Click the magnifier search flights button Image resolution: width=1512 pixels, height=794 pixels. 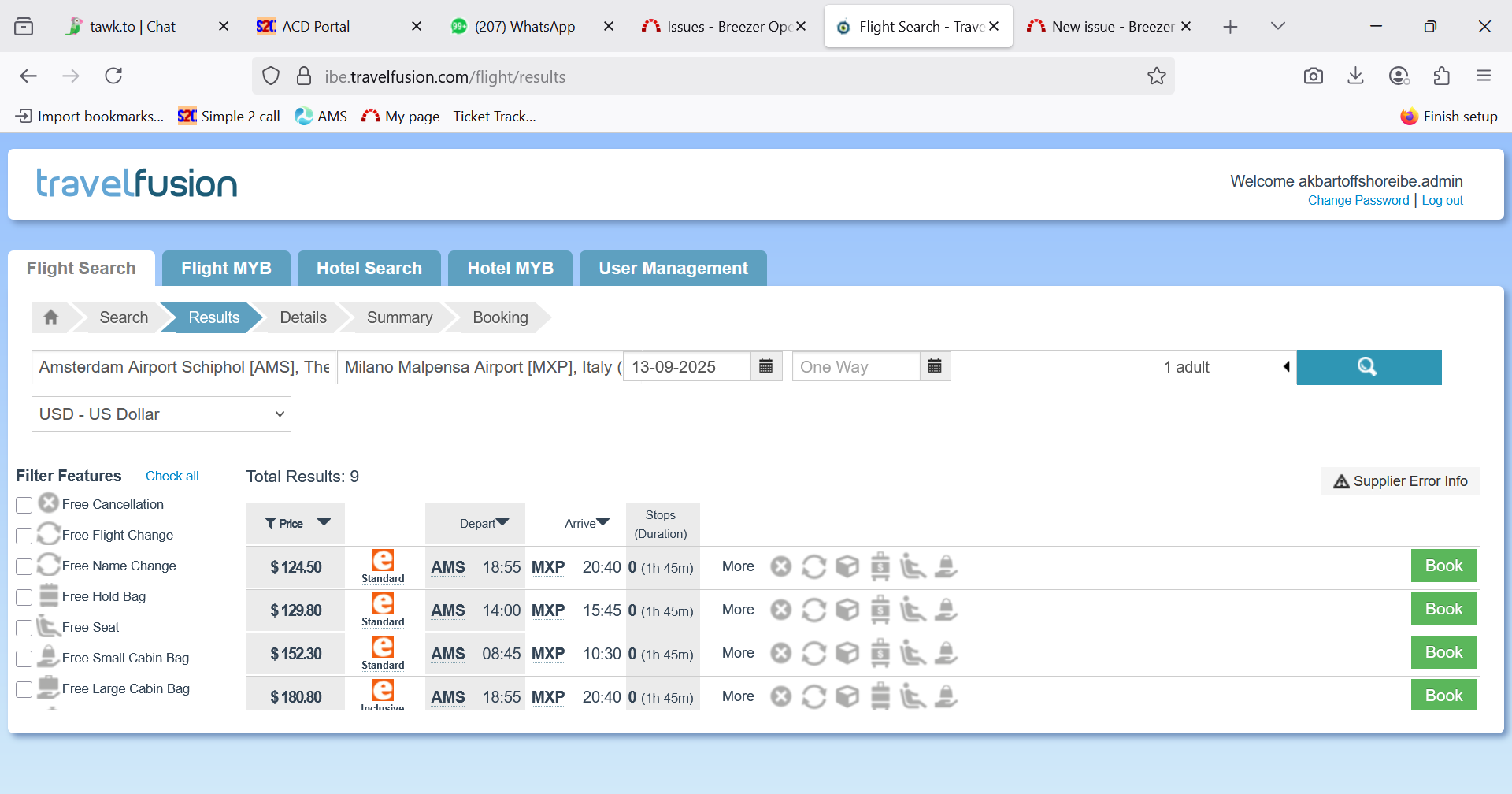(x=1368, y=367)
